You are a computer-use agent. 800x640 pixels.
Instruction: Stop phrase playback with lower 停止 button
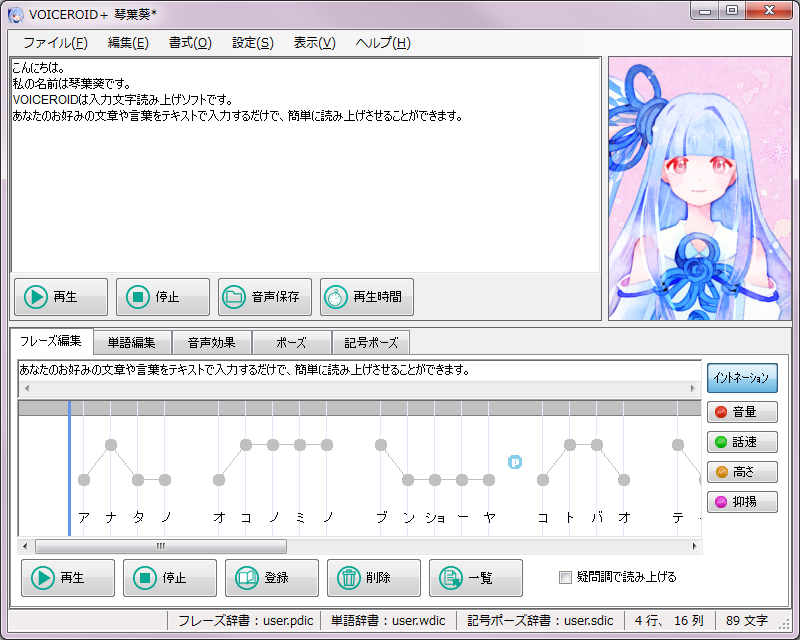170,578
